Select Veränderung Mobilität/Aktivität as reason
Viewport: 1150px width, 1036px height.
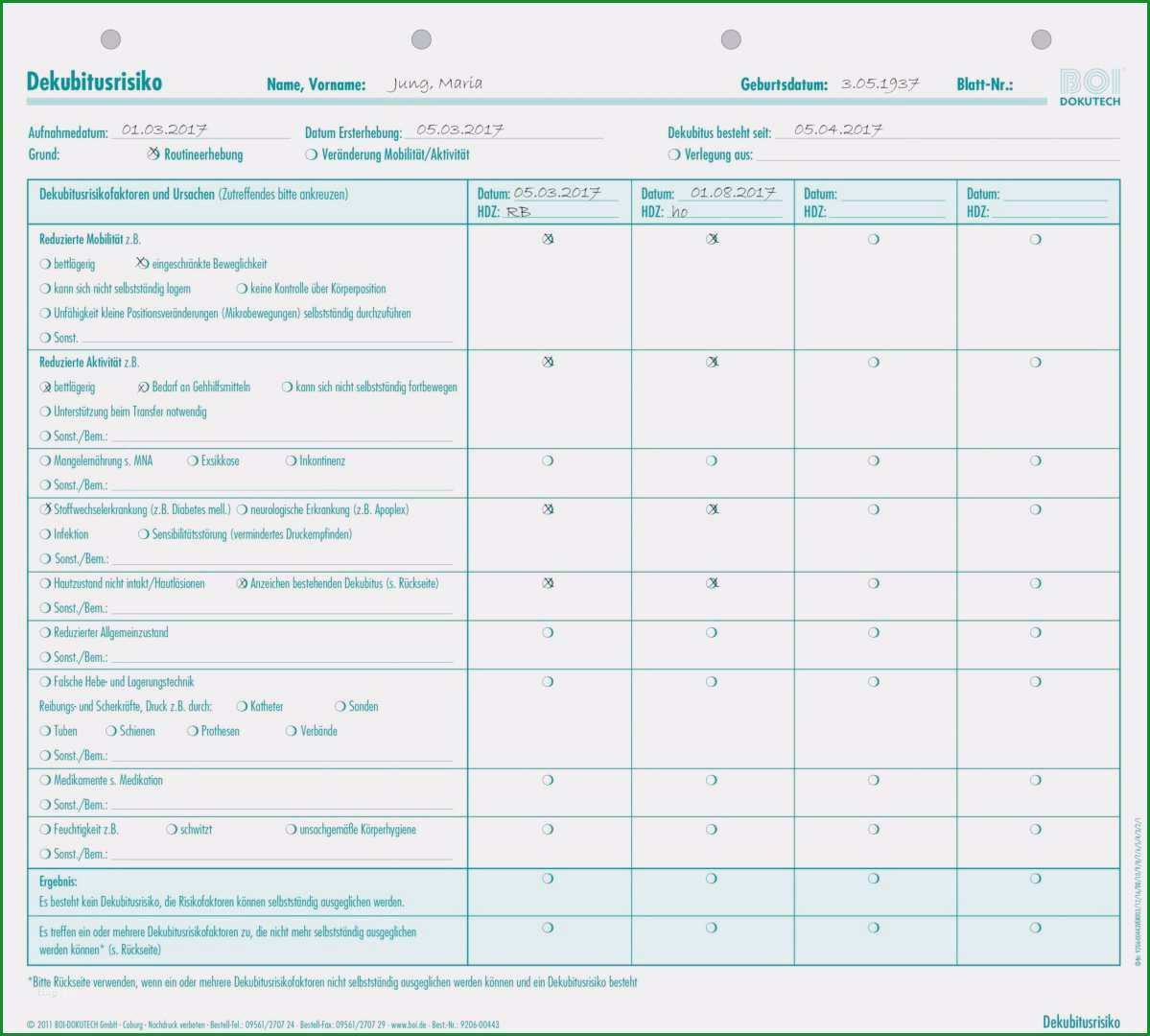click(x=312, y=154)
